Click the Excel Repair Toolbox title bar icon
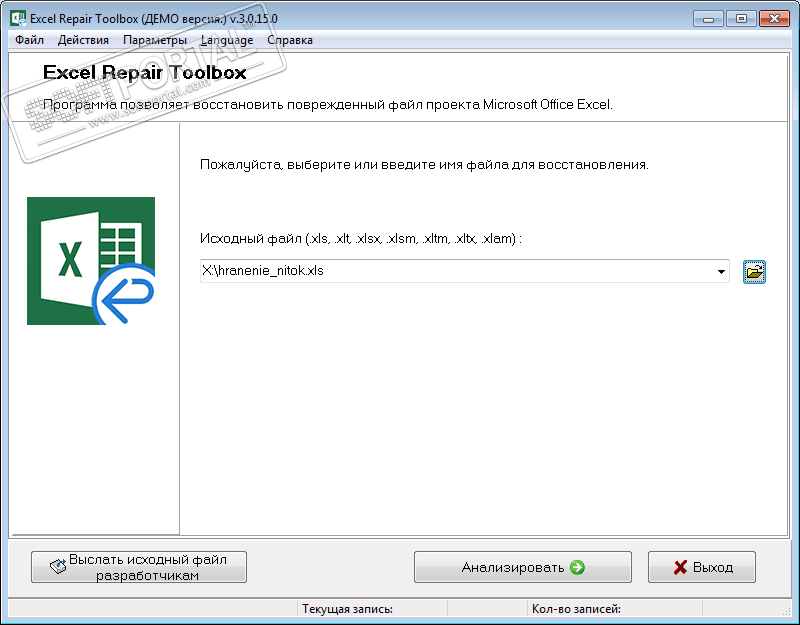 click(18, 18)
